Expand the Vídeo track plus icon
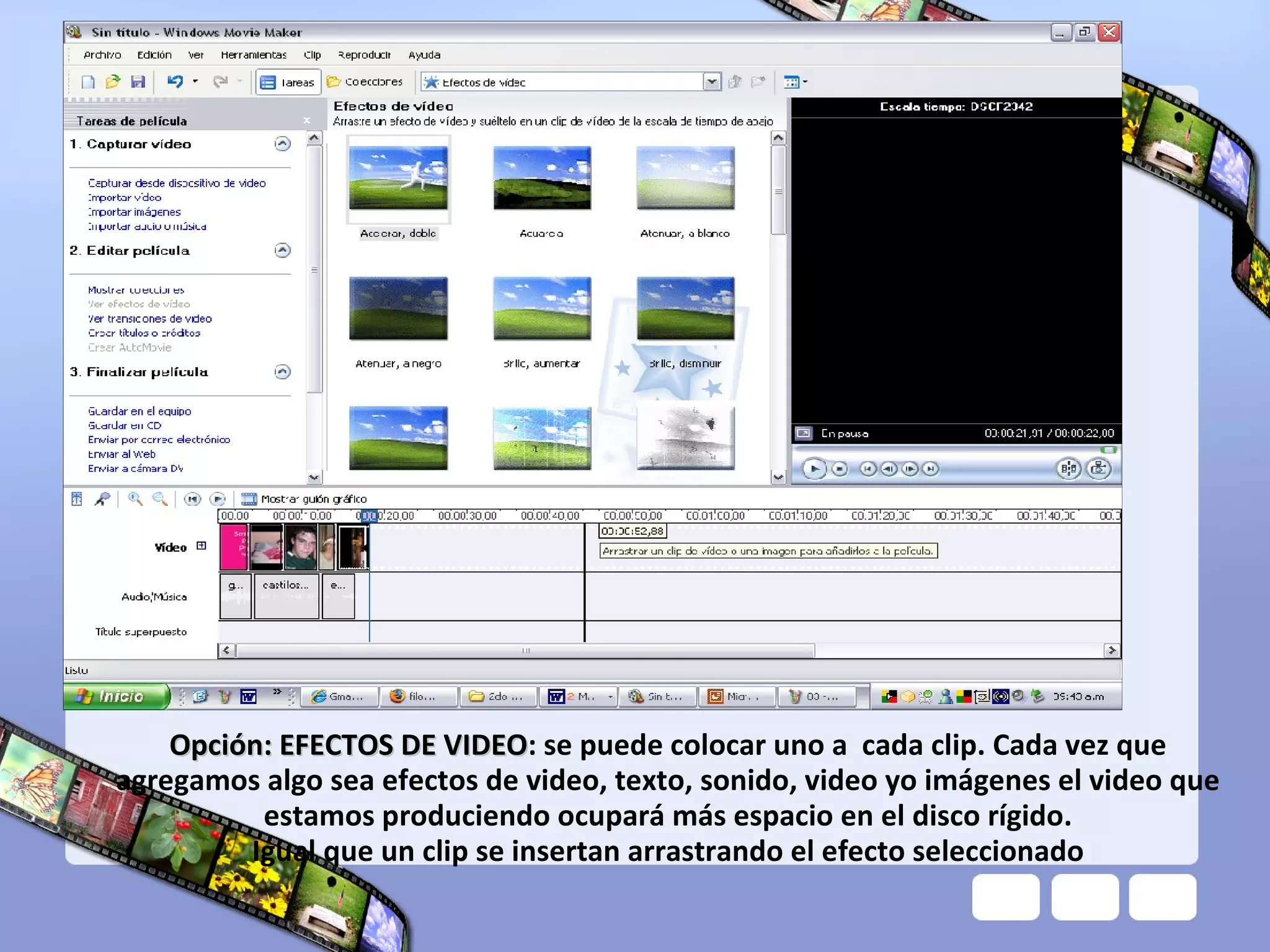The image size is (1270, 952). 202,546
